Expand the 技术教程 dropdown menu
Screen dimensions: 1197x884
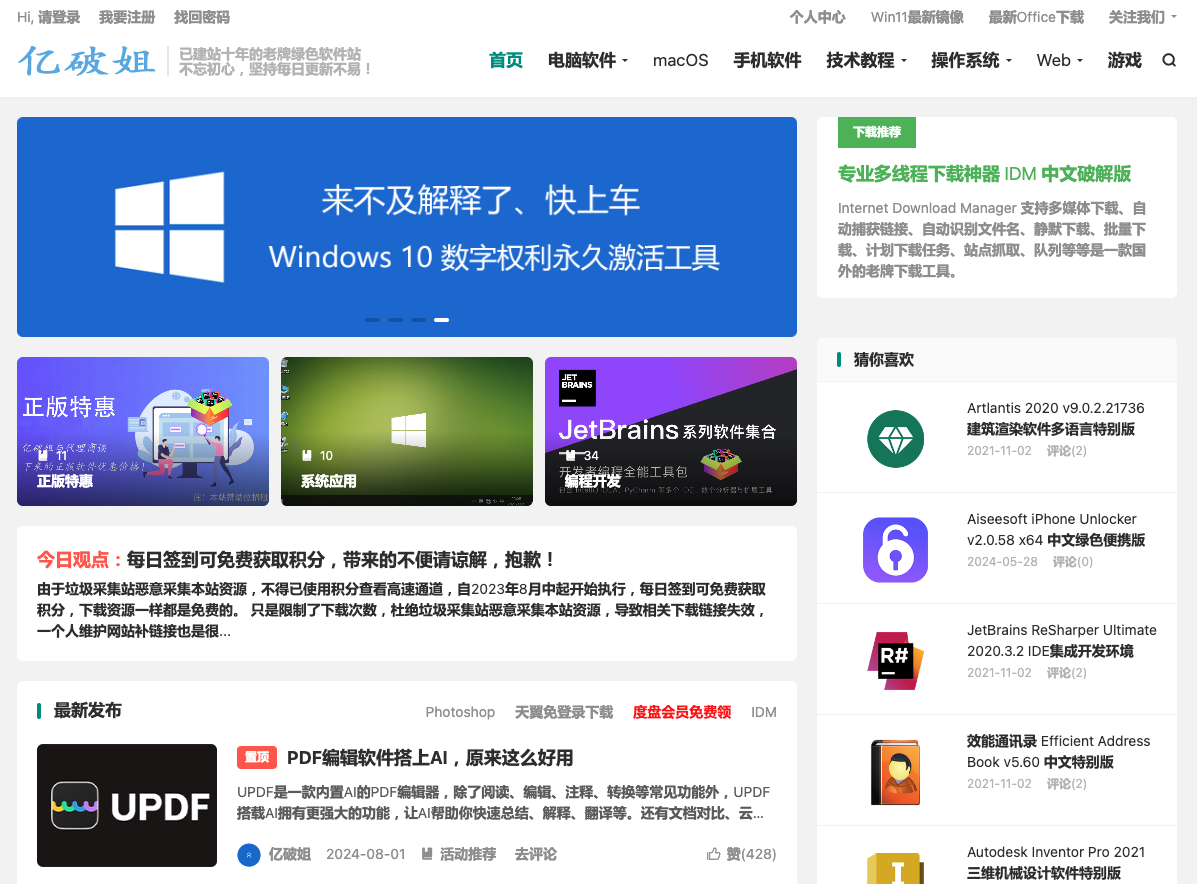tap(866, 60)
